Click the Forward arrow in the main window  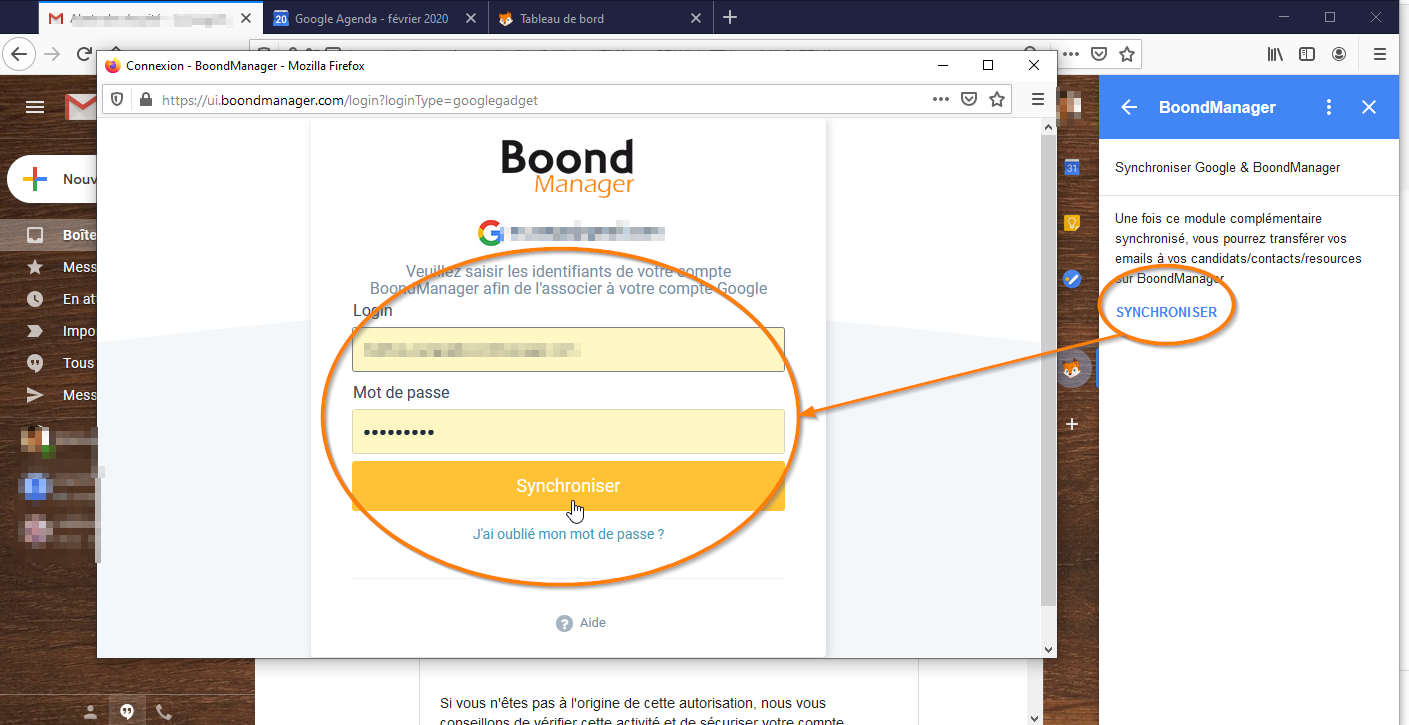tap(53, 53)
